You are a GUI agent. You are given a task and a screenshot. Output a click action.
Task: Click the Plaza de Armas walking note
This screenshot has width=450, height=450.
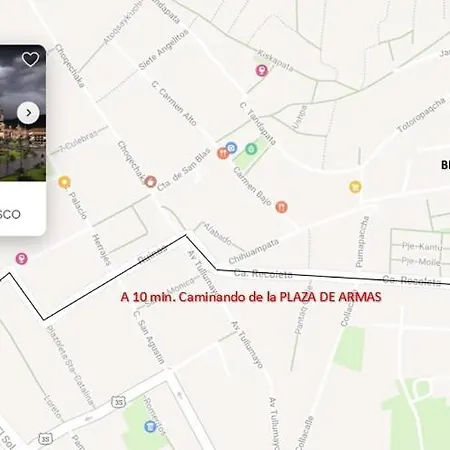click(x=251, y=297)
